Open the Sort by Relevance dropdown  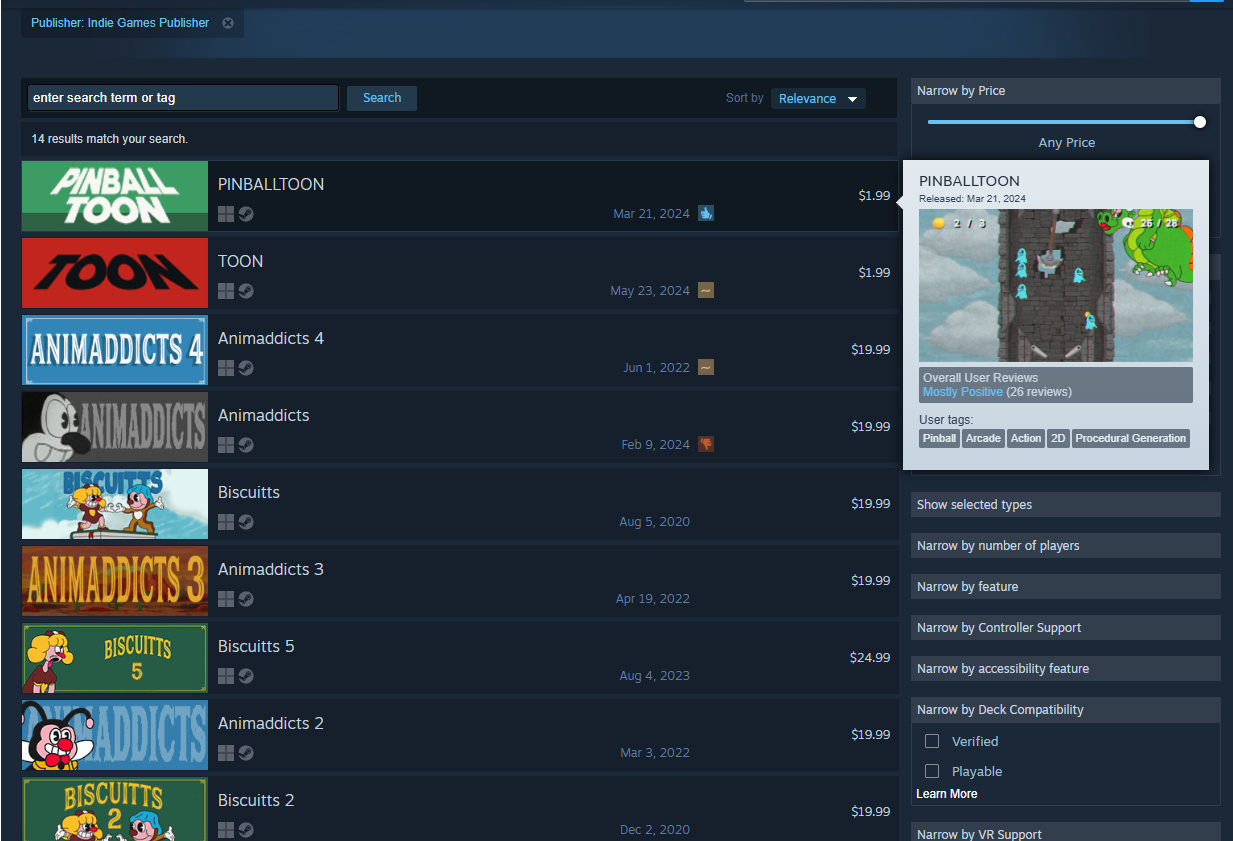pos(818,98)
